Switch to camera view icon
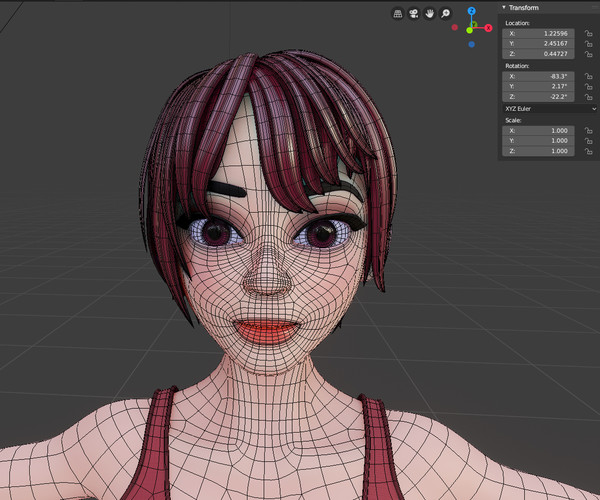This screenshot has width=600, height=500. tap(414, 14)
